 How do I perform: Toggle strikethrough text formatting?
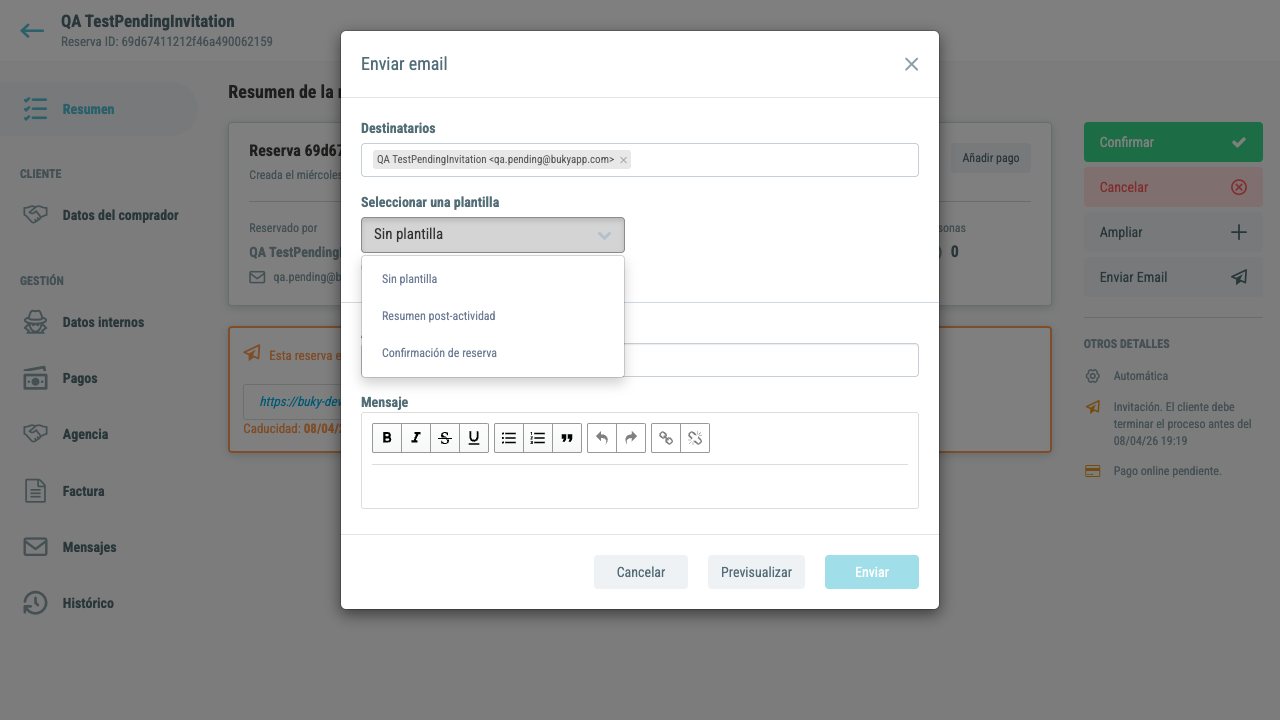coord(445,438)
